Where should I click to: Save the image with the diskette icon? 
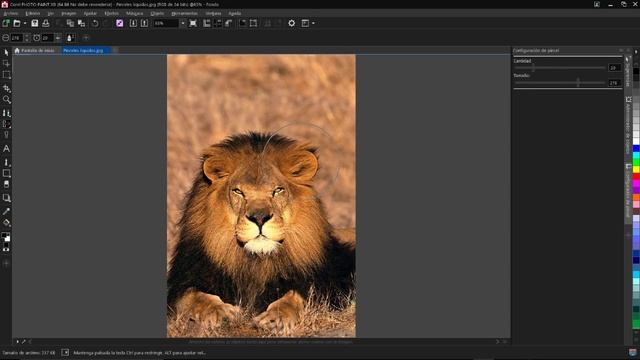click(x=35, y=23)
